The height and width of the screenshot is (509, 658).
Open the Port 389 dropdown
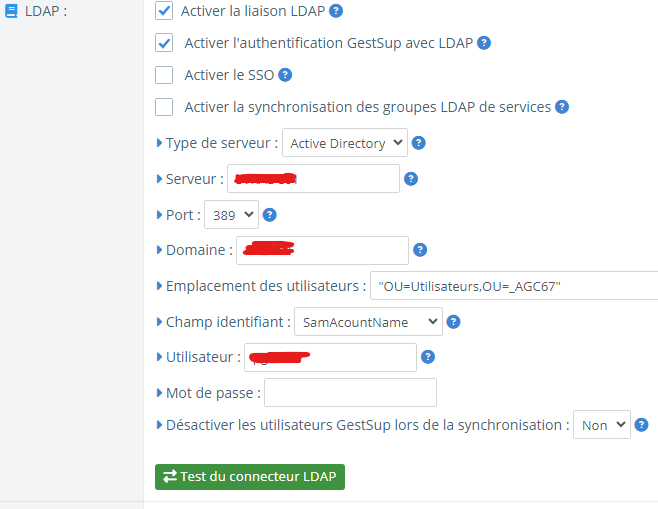pos(231,214)
